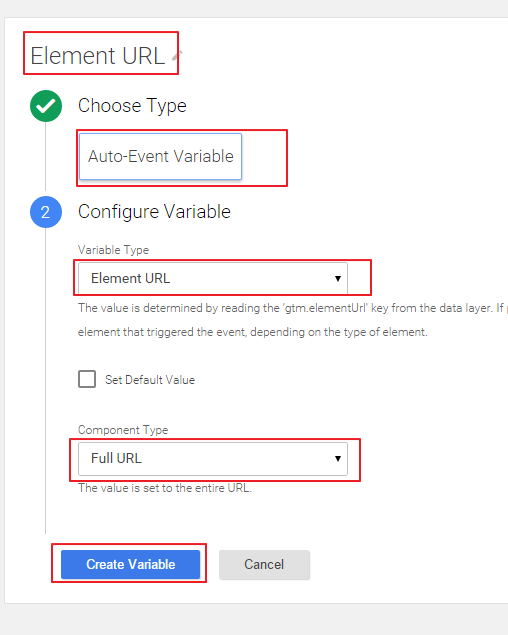Select the Auto-Event Variable type box

160,156
